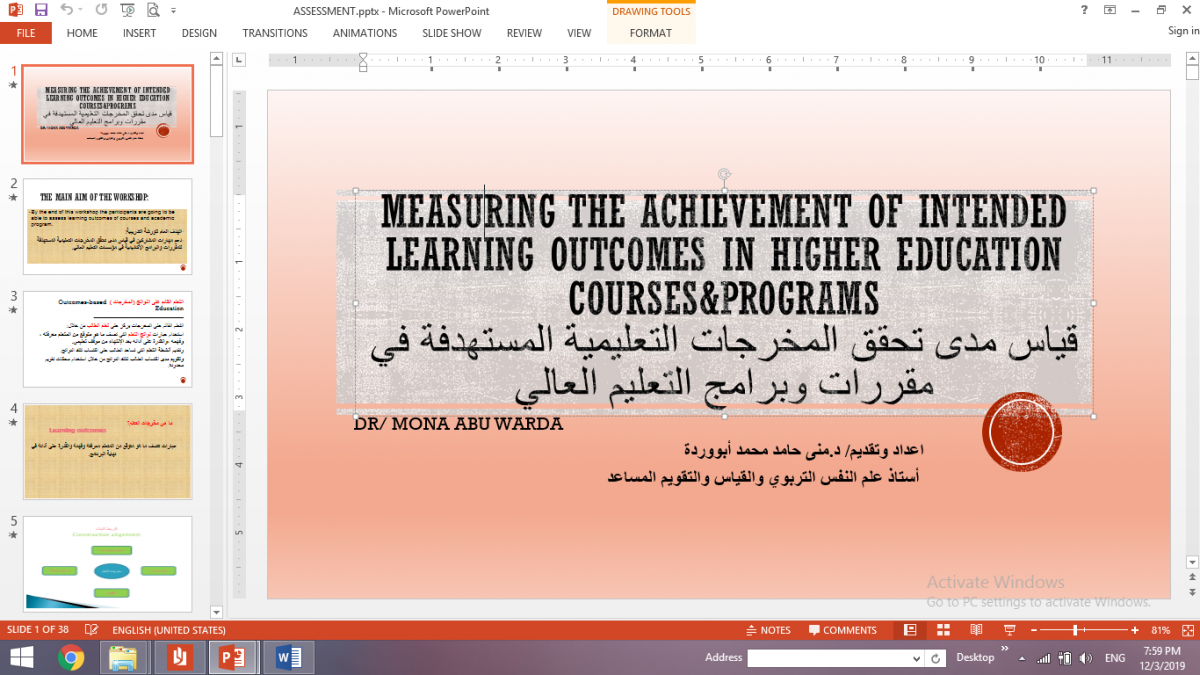Open the VIEW ribbon tab

pos(579,33)
